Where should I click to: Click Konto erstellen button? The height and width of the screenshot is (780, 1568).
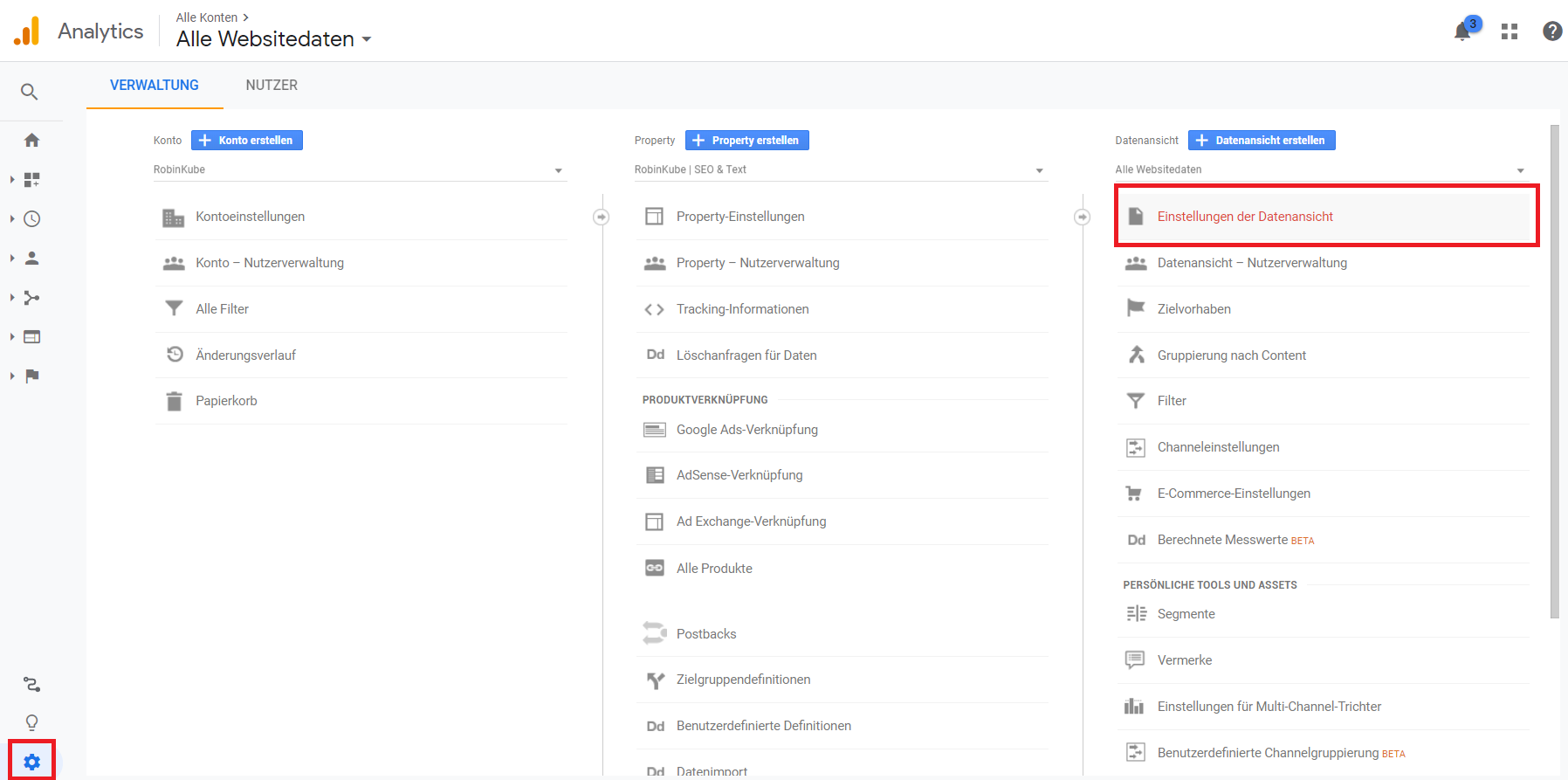[247, 141]
